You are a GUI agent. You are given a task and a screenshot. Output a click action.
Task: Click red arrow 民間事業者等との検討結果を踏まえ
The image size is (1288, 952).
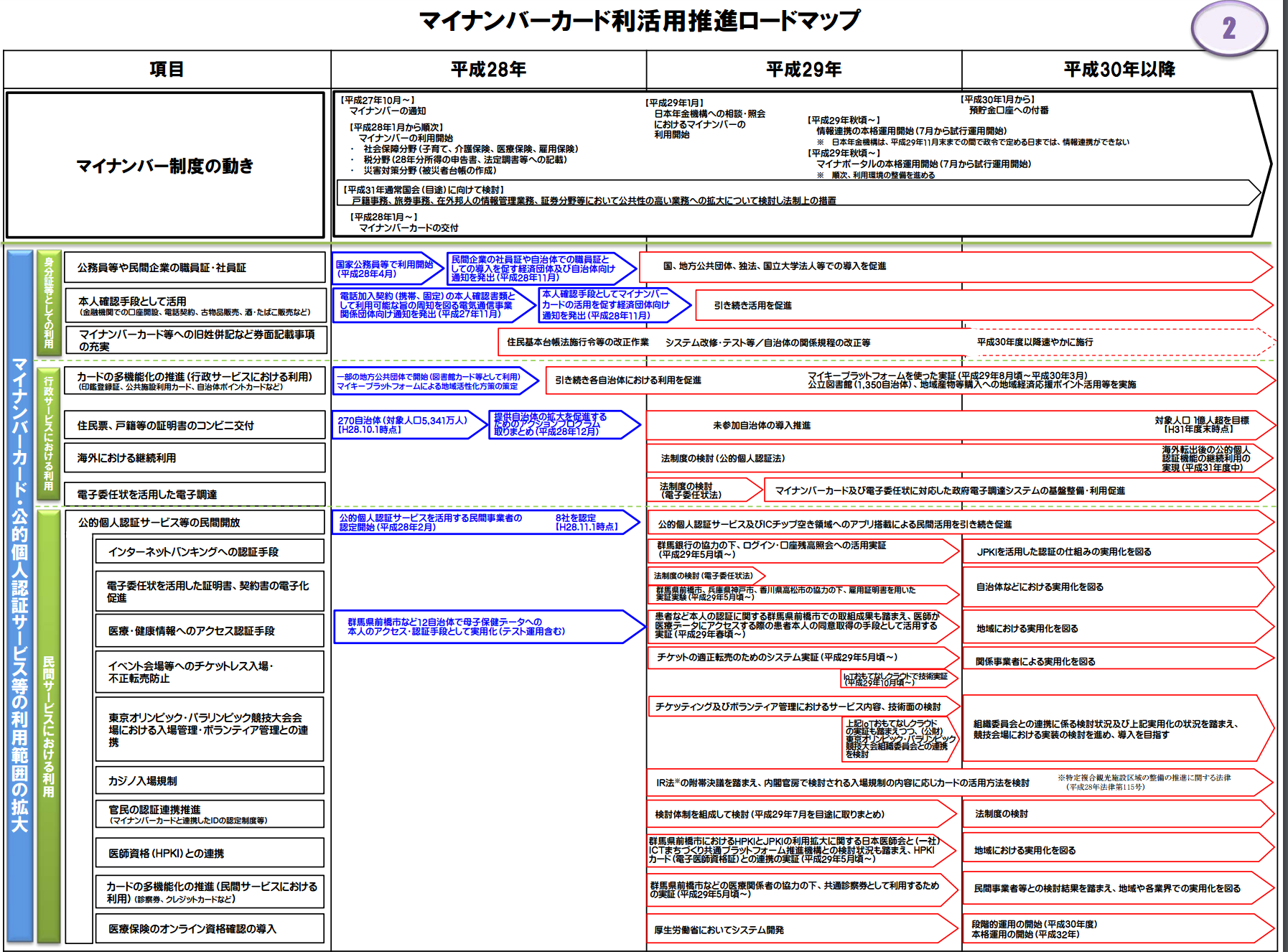pyautogui.click(x=1119, y=888)
